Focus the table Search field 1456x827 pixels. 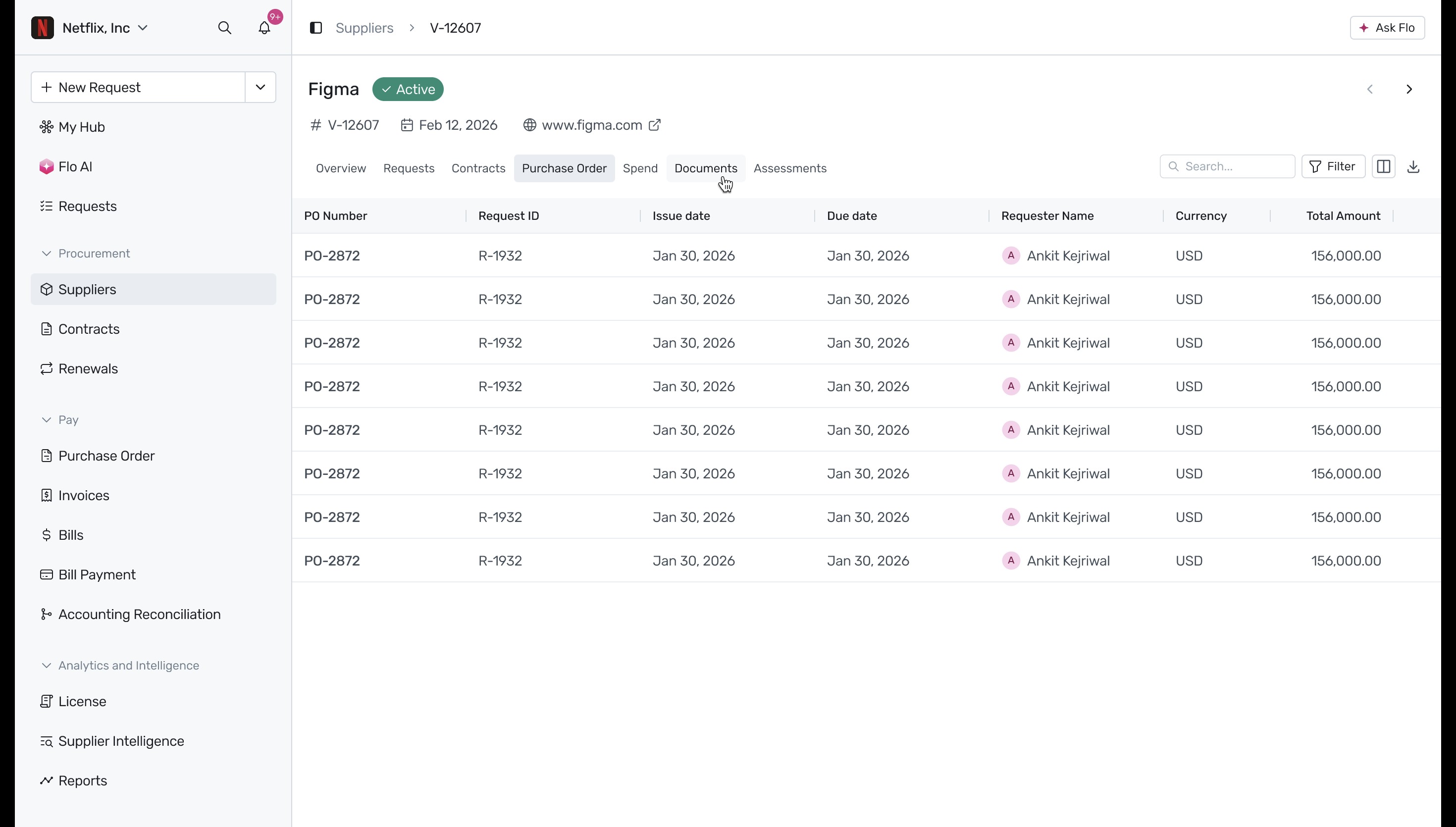point(1227,166)
